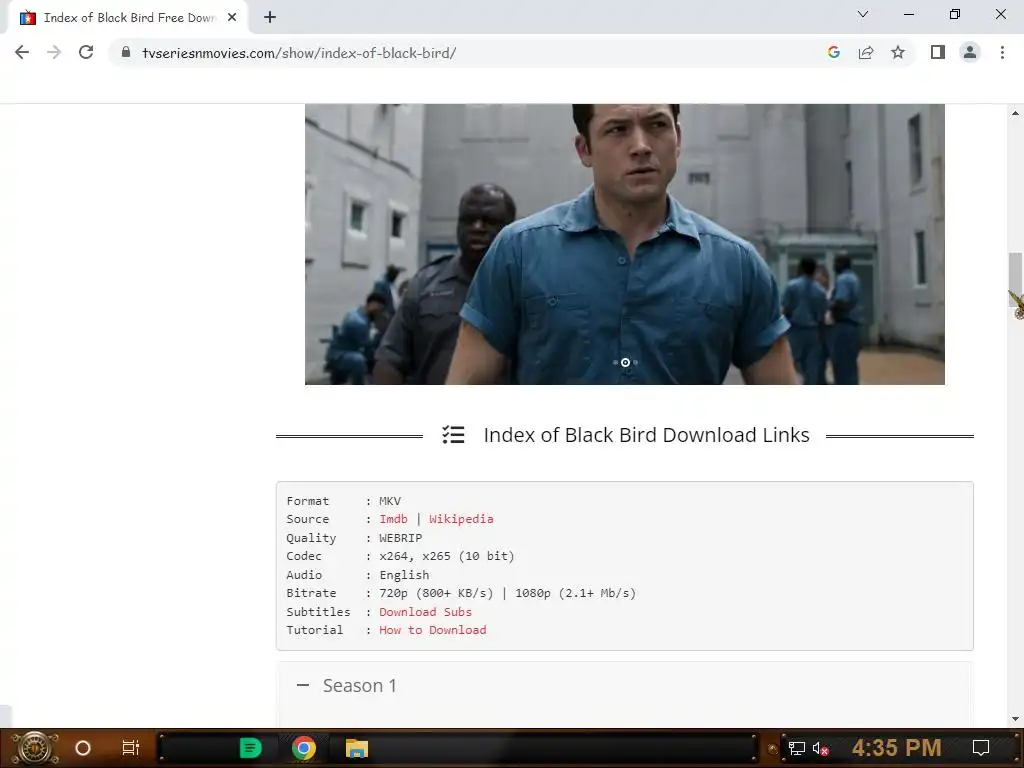
Task: Open the How to Download tutorial
Action: click(432, 630)
